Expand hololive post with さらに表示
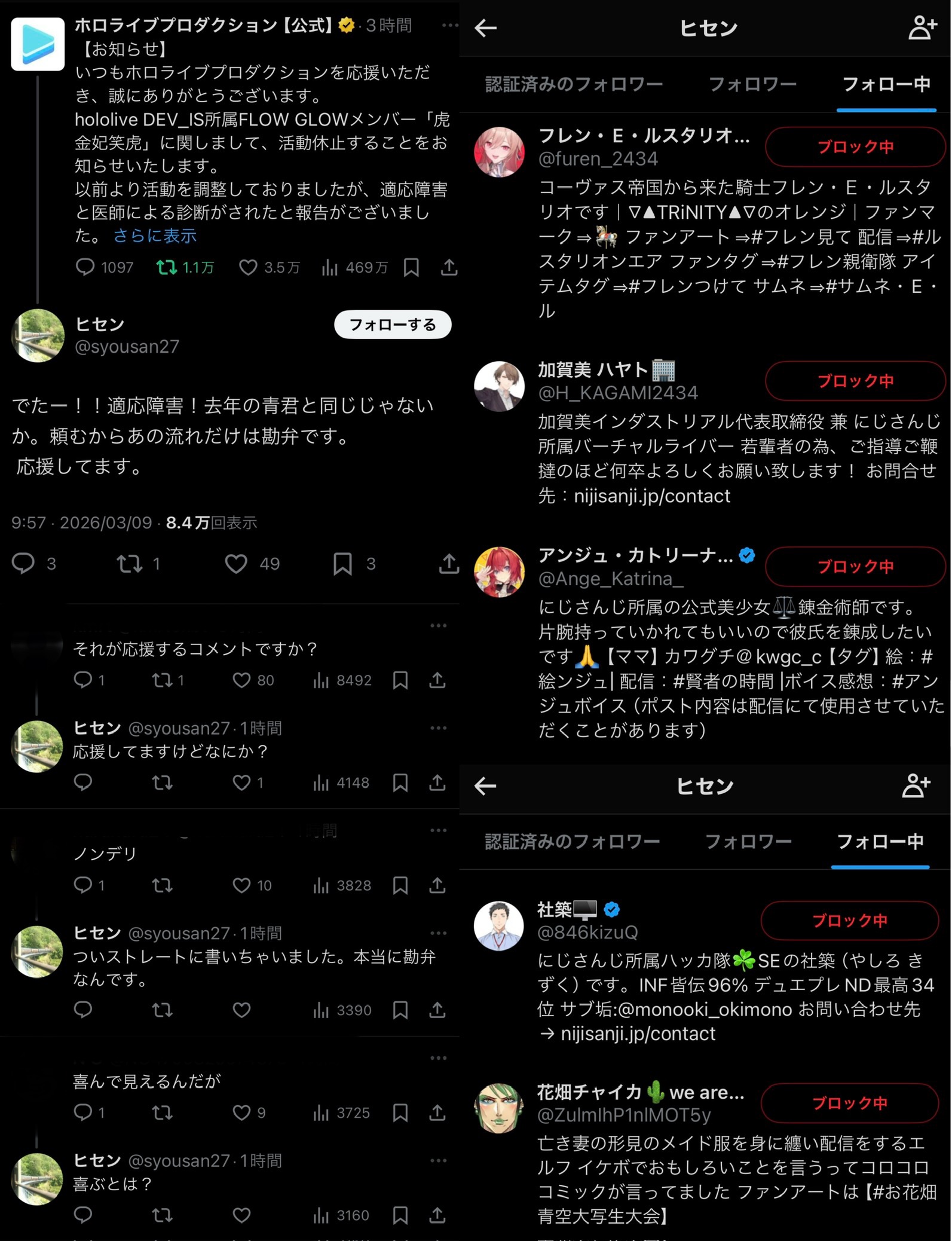This screenshot has width=952, height=1241. 155,236
